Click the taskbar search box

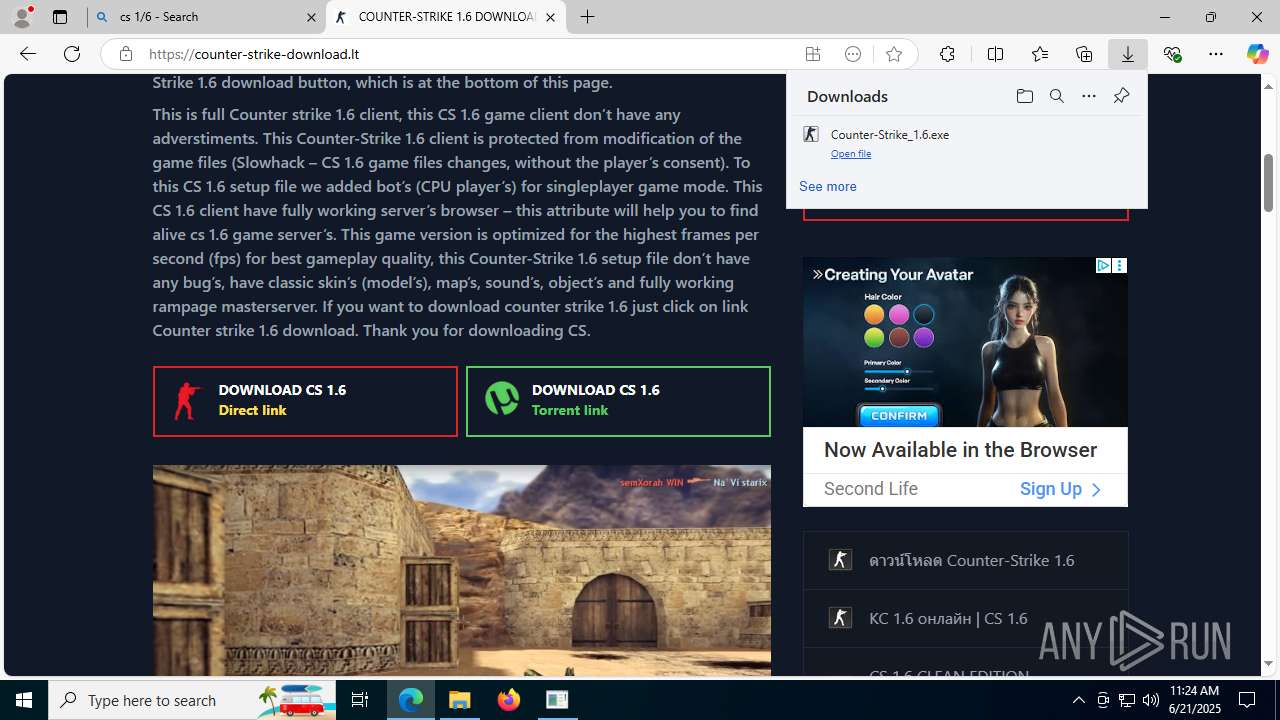pyautogui.click(x=194, y=700)
